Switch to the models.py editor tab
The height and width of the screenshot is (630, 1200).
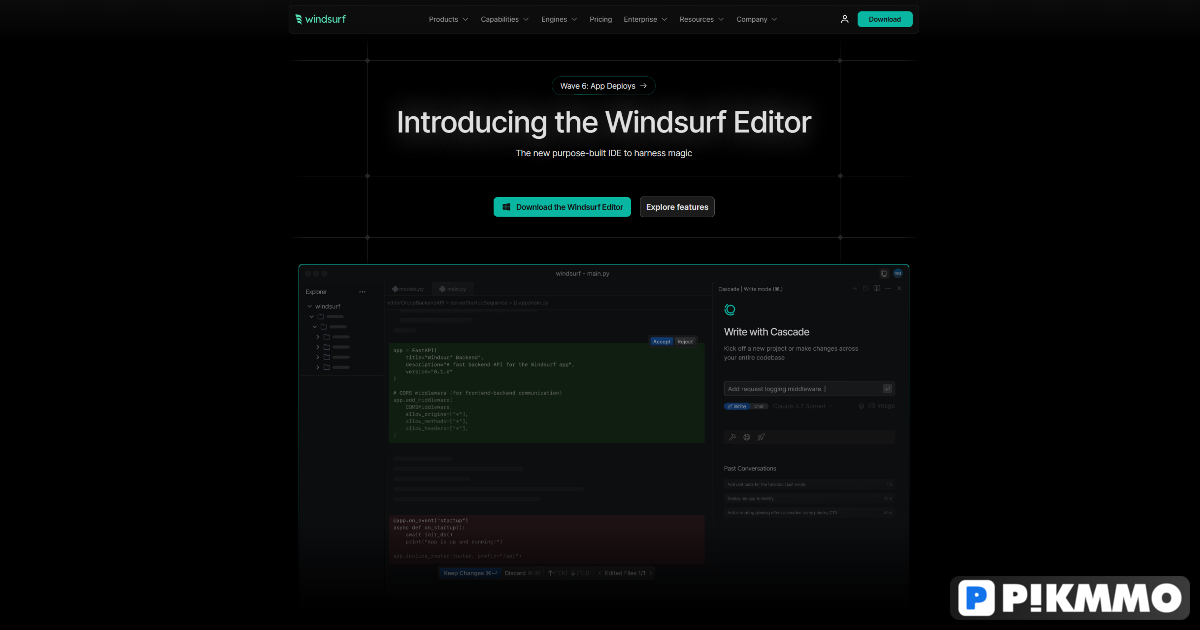tap(409, 288)
